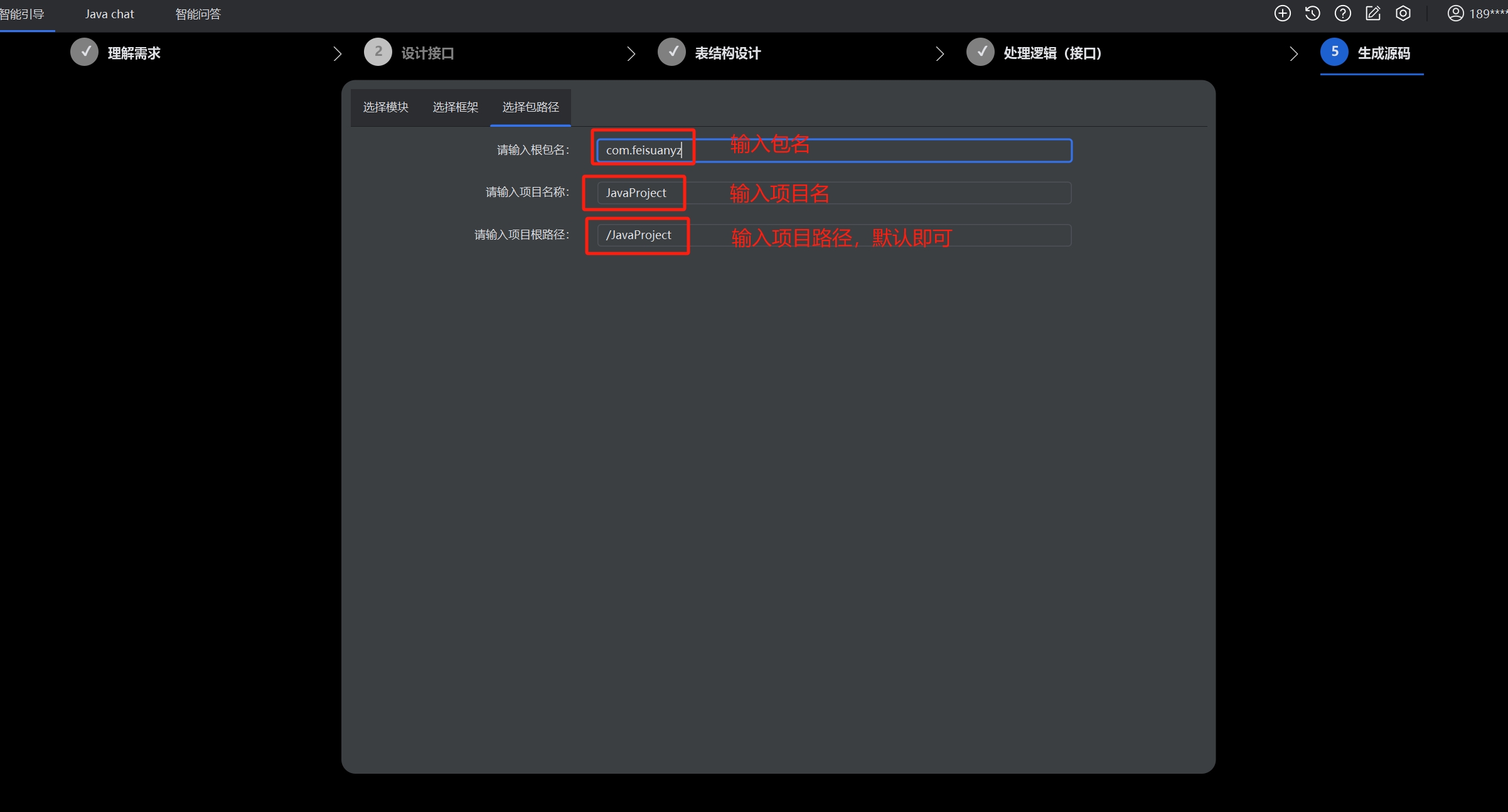The image size is (1508, 812).
Task: Open the history clock icon
Action: 1312,13
